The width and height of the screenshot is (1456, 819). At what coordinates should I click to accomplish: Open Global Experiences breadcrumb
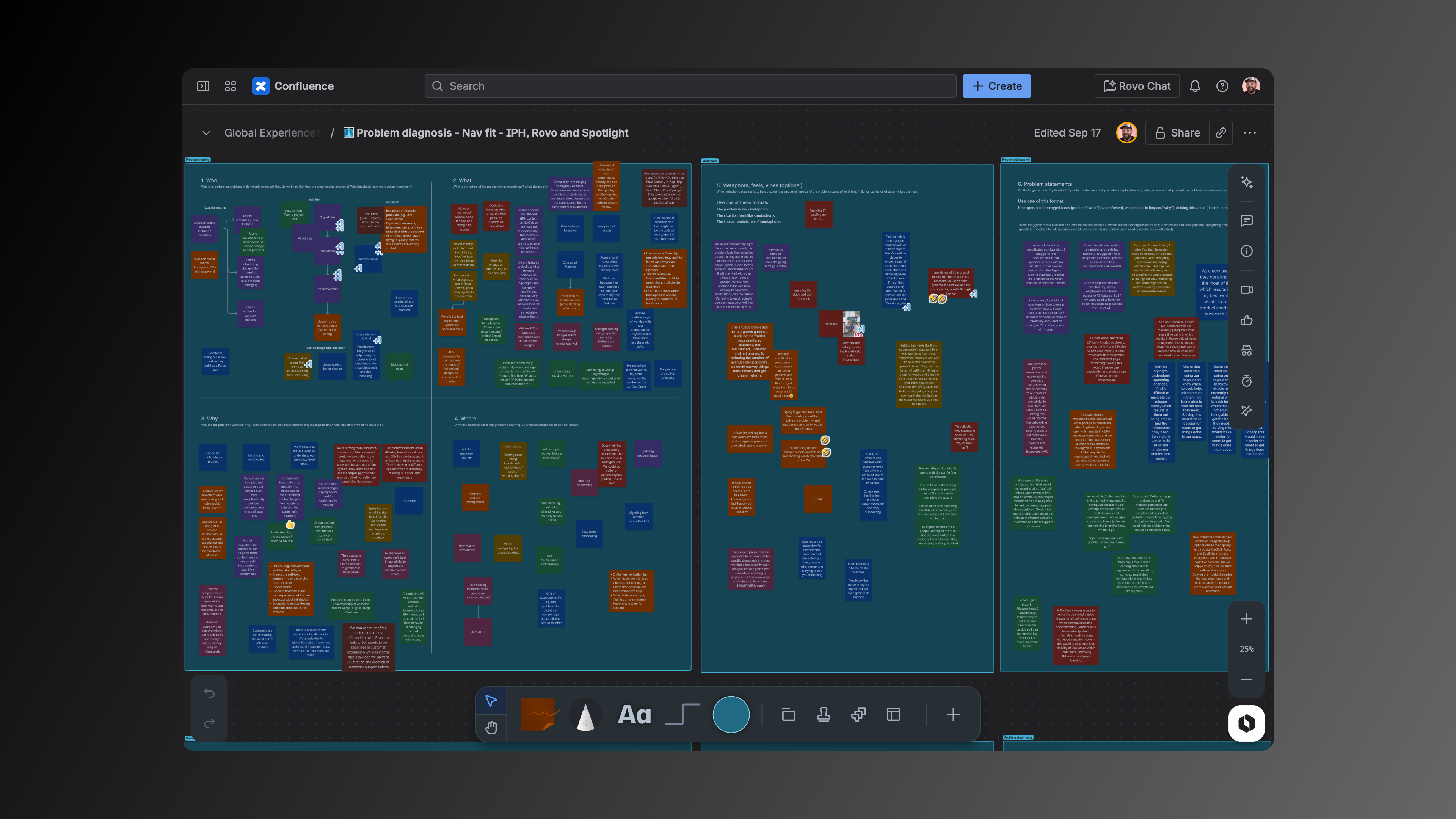tap(272, 133)
